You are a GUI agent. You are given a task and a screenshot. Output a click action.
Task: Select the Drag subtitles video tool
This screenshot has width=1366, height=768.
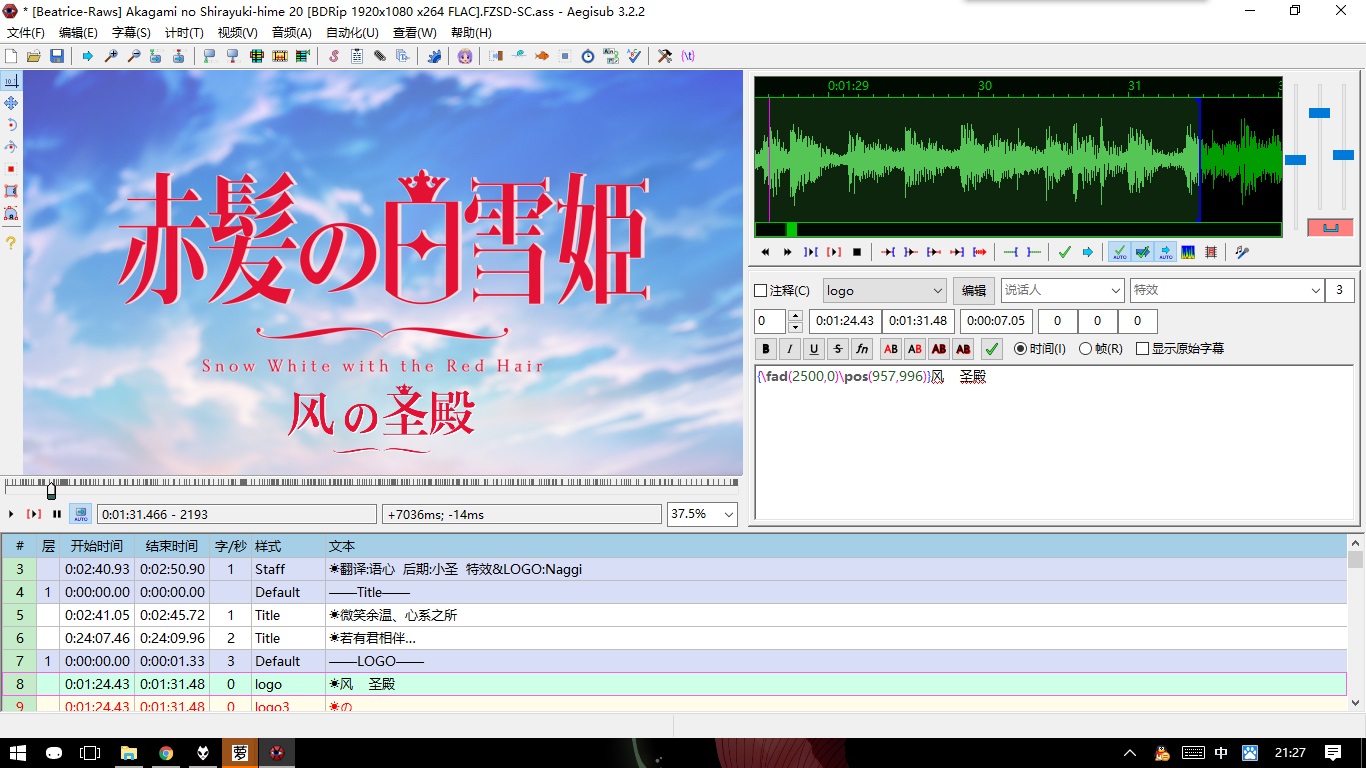(11, 103)
